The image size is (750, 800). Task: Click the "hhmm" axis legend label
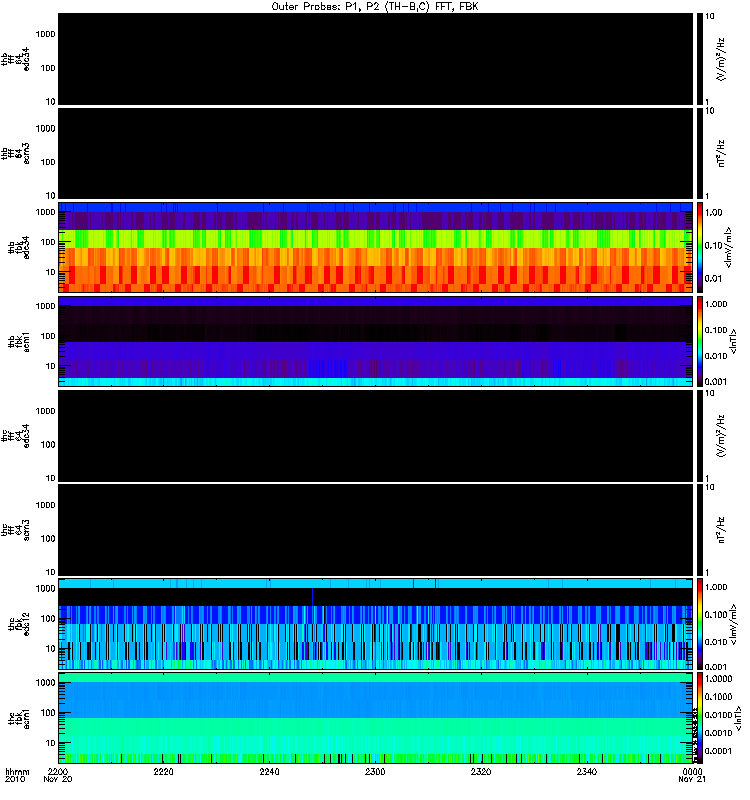(x=17, y=771)
